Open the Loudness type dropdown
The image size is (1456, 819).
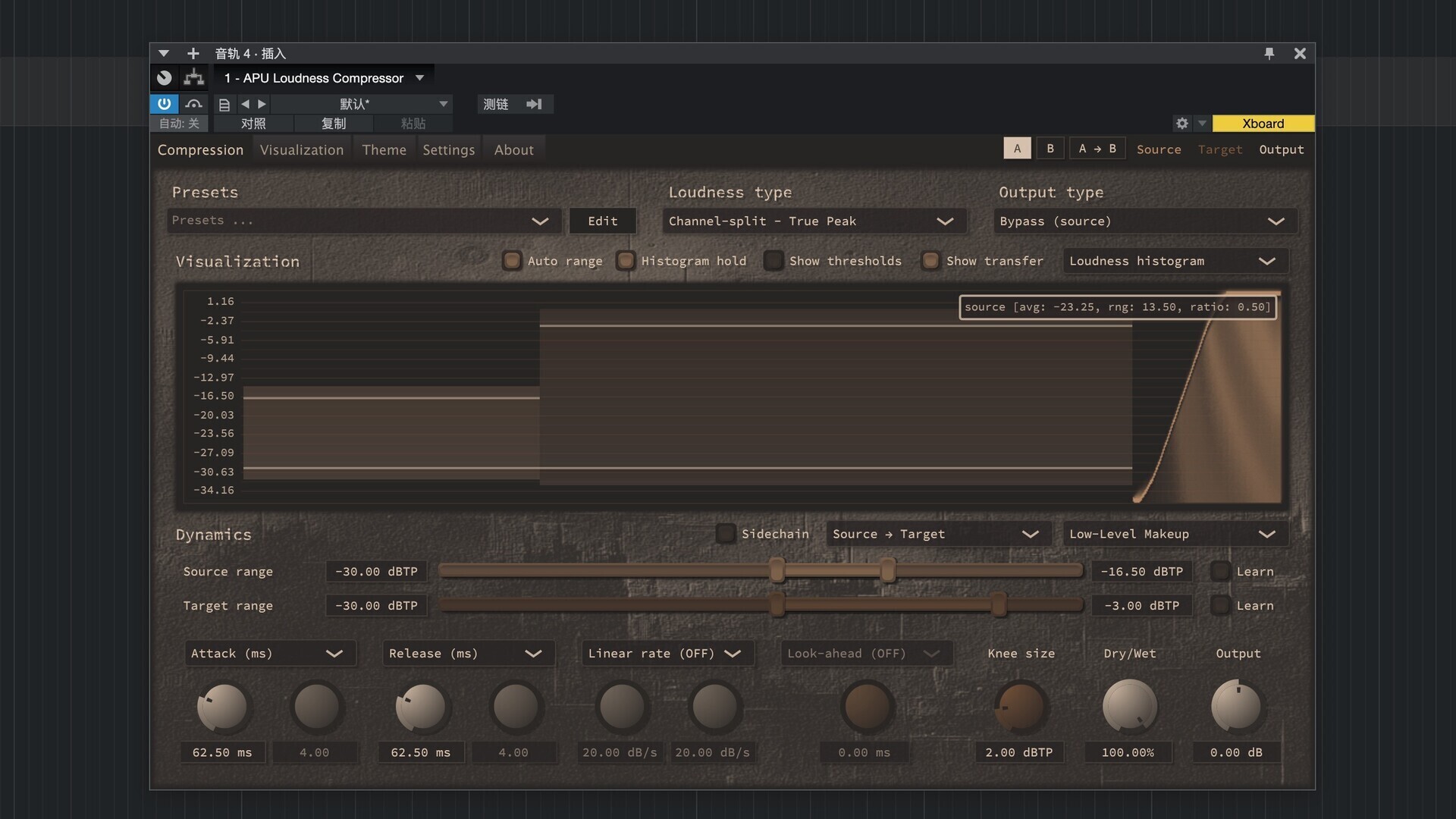[x=814, y=221]
